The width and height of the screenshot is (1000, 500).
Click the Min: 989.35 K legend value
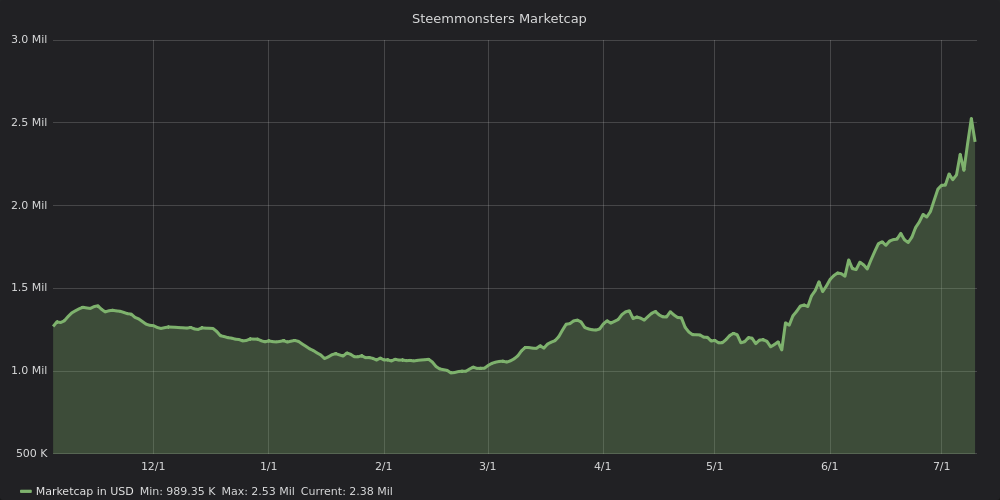click(177, 492)
